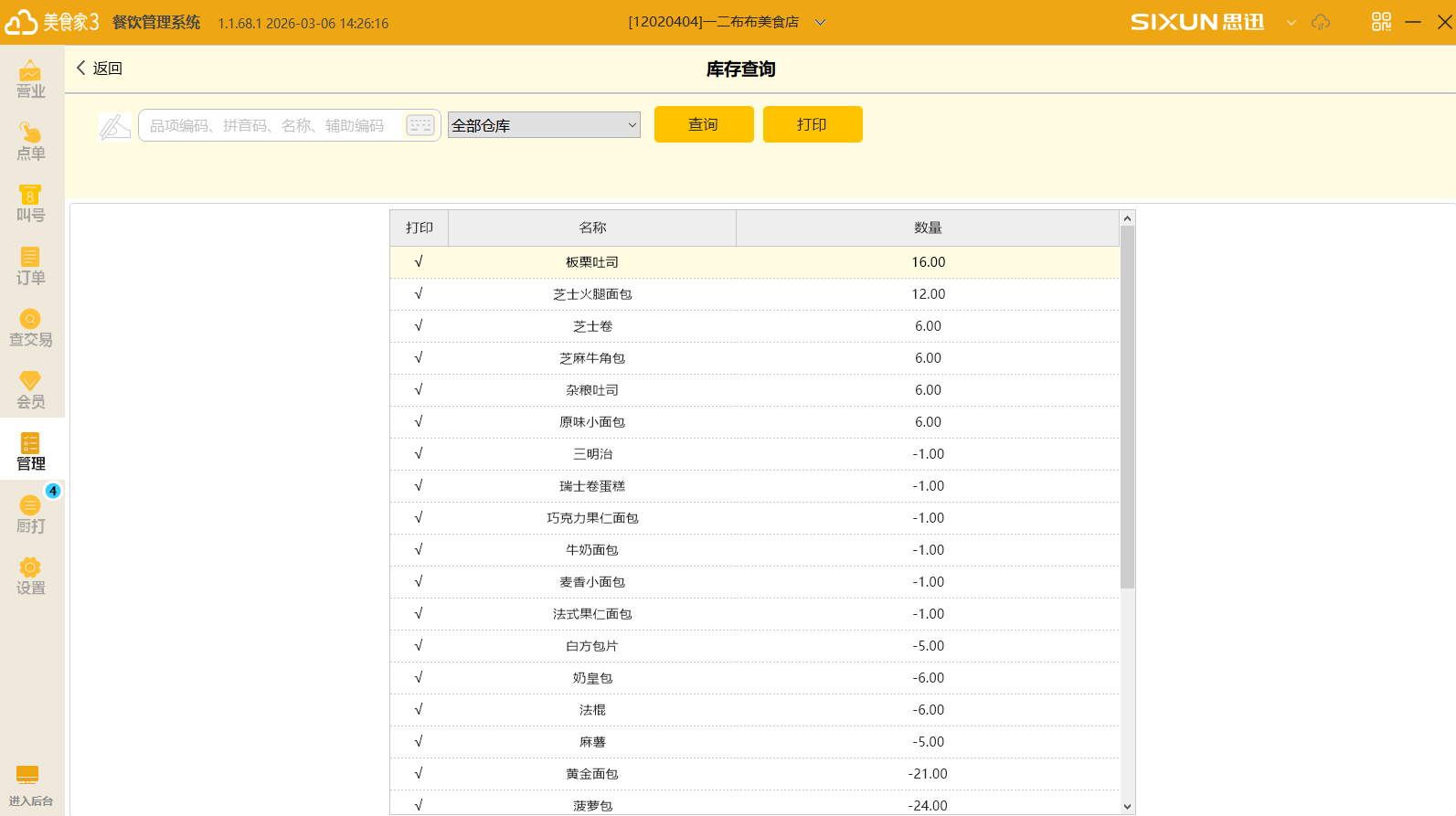This screenshot has height=816, width=1456.
Task: Toggle print checkmark for 板栗吐司 row
Action: [x=419, y=262]
